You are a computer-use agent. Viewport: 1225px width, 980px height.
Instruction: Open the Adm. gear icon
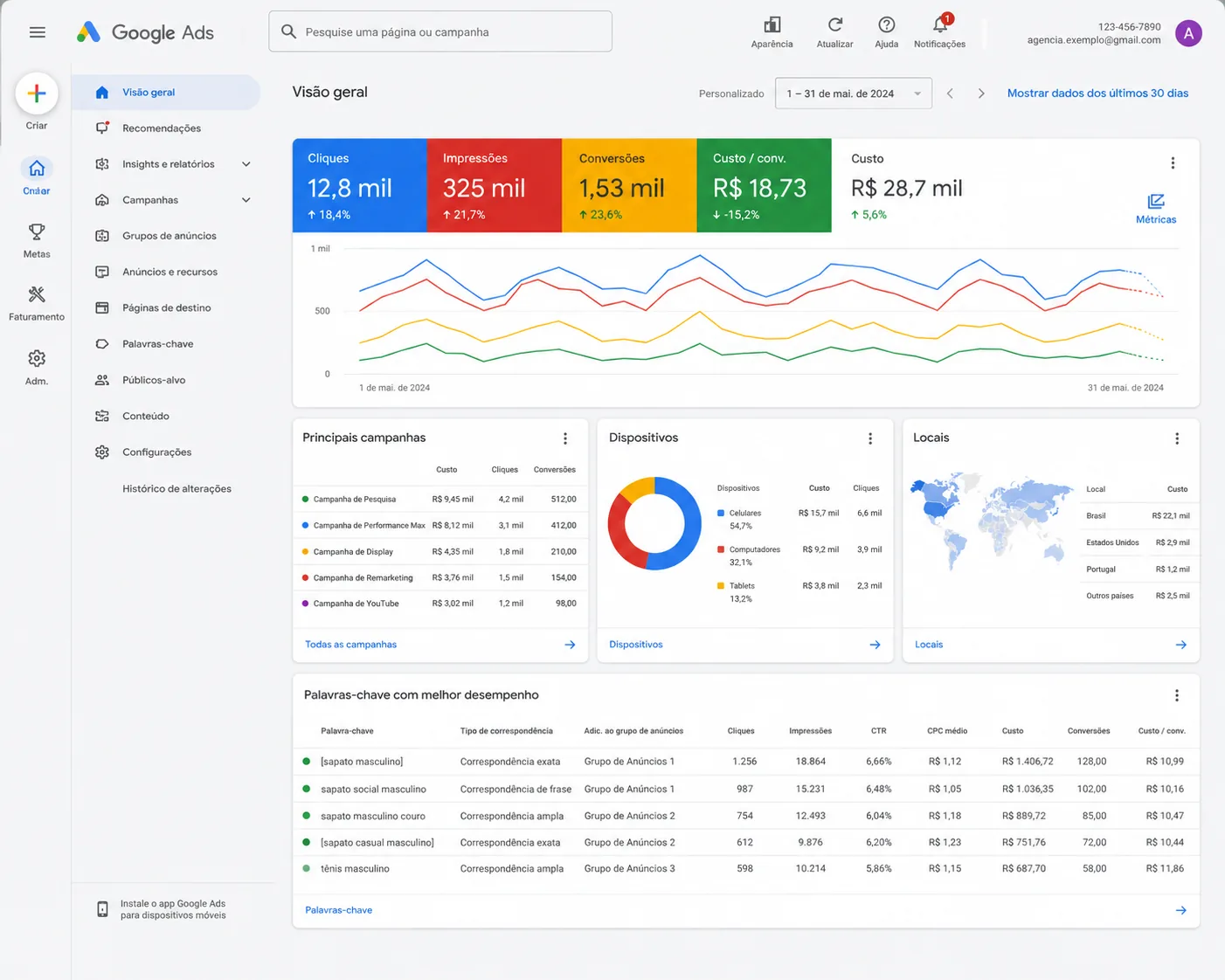coord(37,359)
